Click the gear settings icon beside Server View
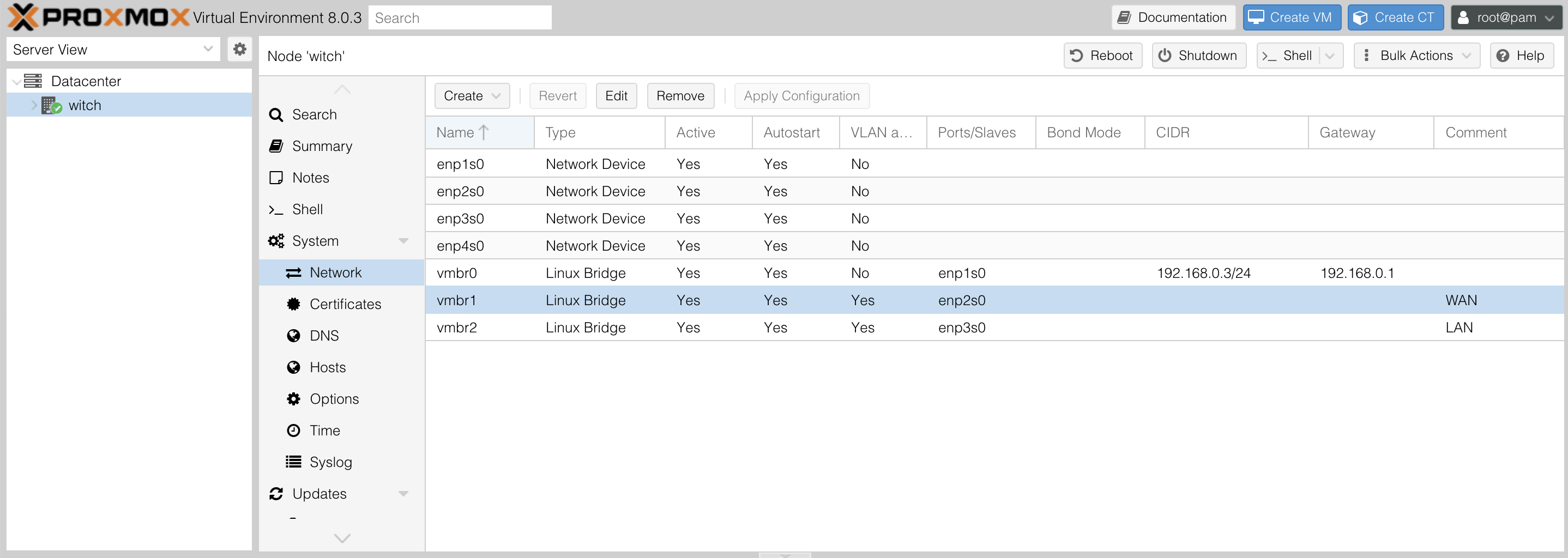 tap(240, 49)
